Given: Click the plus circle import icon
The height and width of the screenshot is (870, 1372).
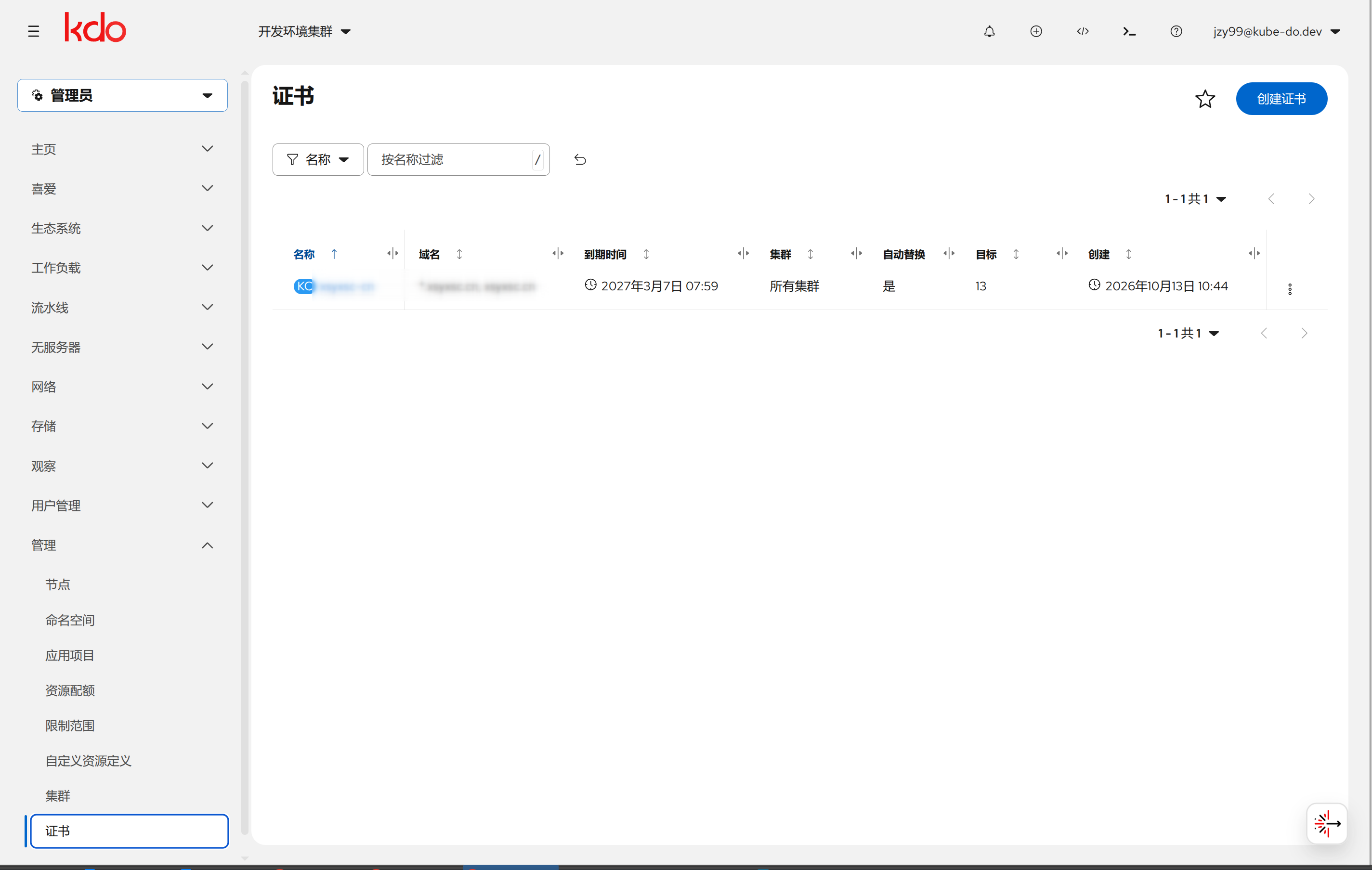Looking at the screenshot, I should (x=1036, y=31).
